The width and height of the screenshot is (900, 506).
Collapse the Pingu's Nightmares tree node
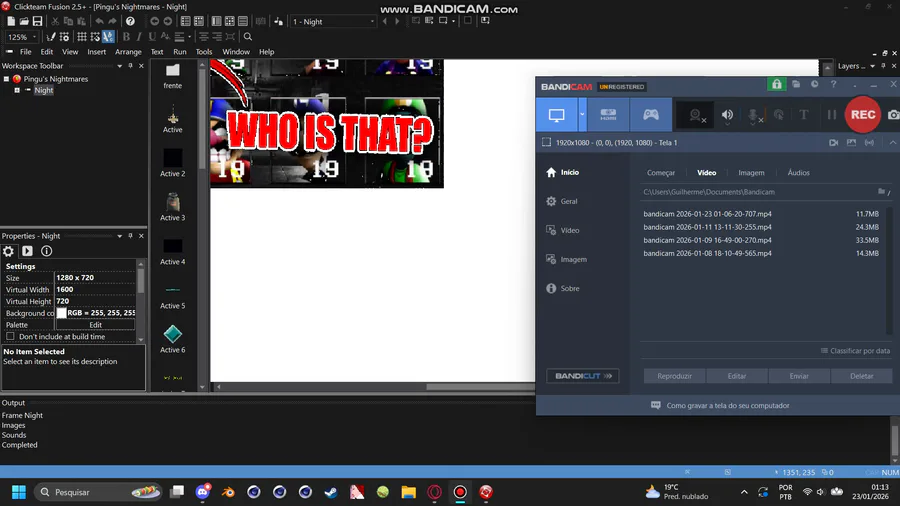point(6,79)
